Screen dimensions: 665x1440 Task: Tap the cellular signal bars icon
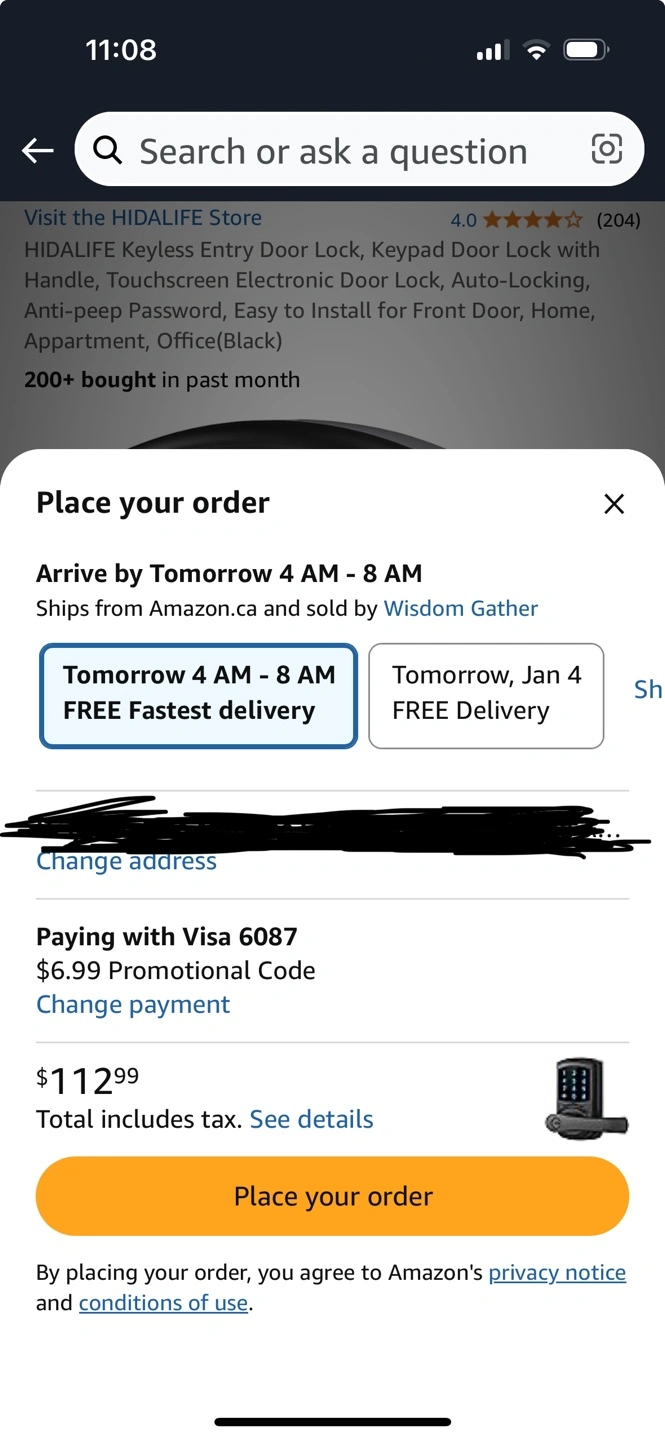pyautogui.click(x=492, y=49)
